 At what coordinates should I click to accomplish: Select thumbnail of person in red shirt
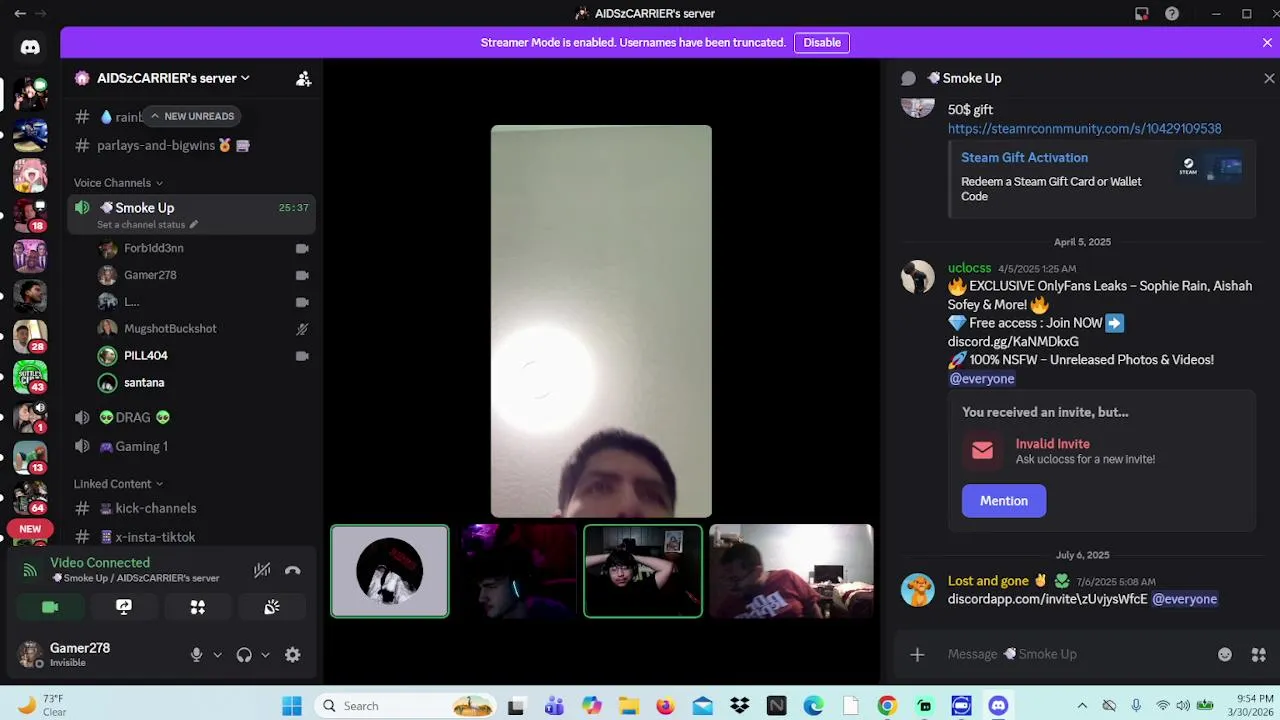point(791,572)
